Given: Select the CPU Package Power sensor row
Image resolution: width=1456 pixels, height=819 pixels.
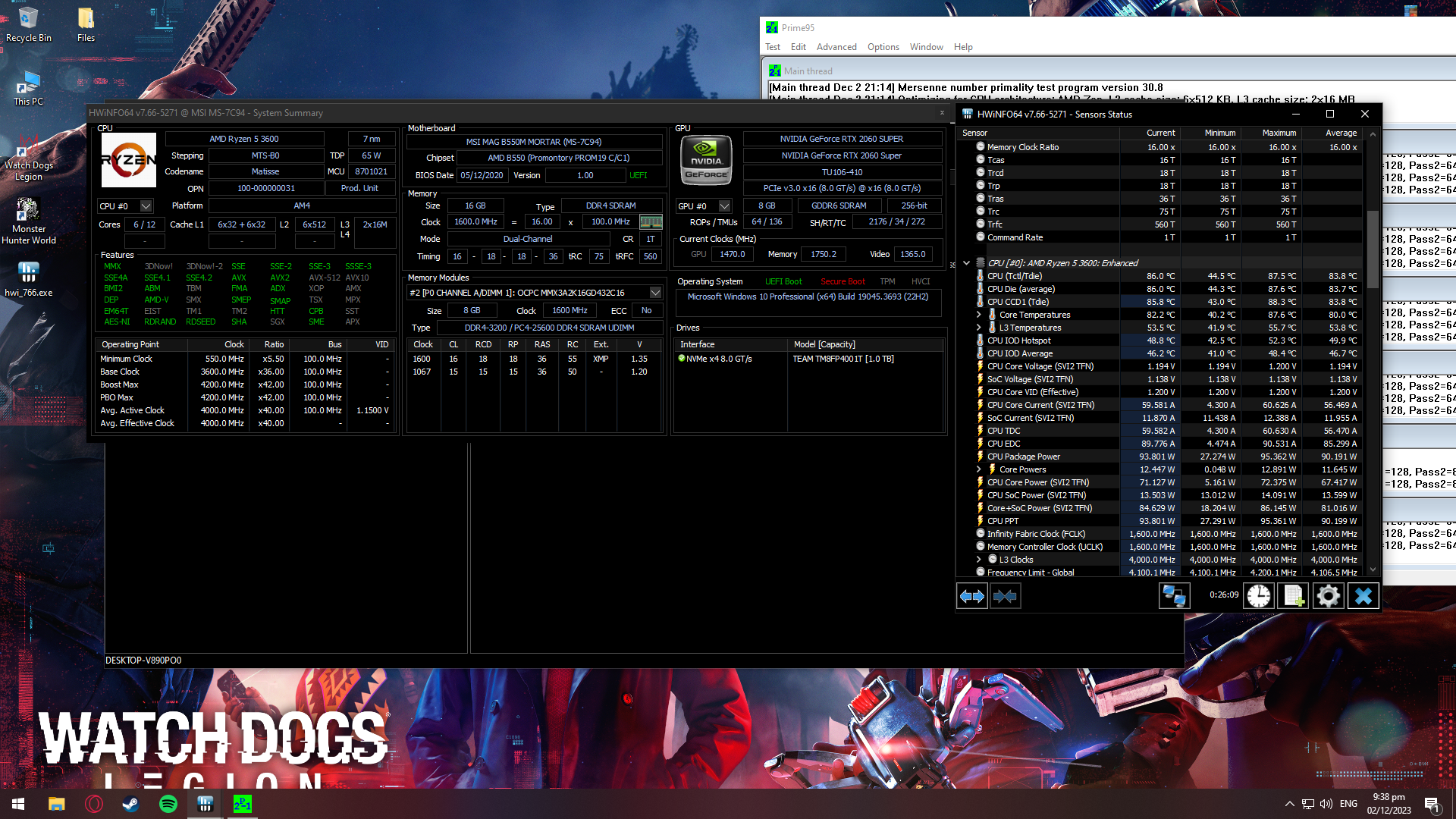Looking at the screenshot, I should point(1160,457).
